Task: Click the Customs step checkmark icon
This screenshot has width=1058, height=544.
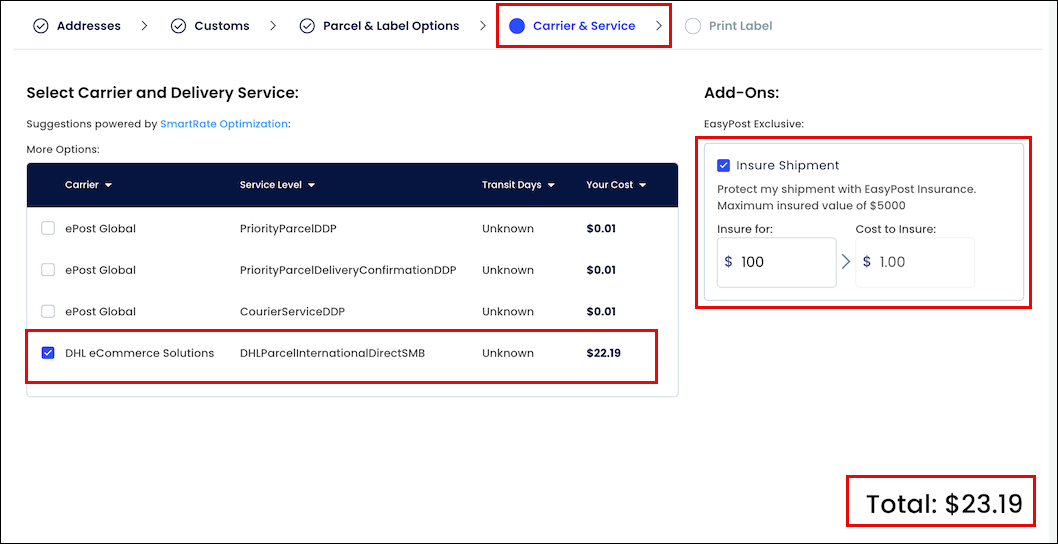Action: click(179, 26)
